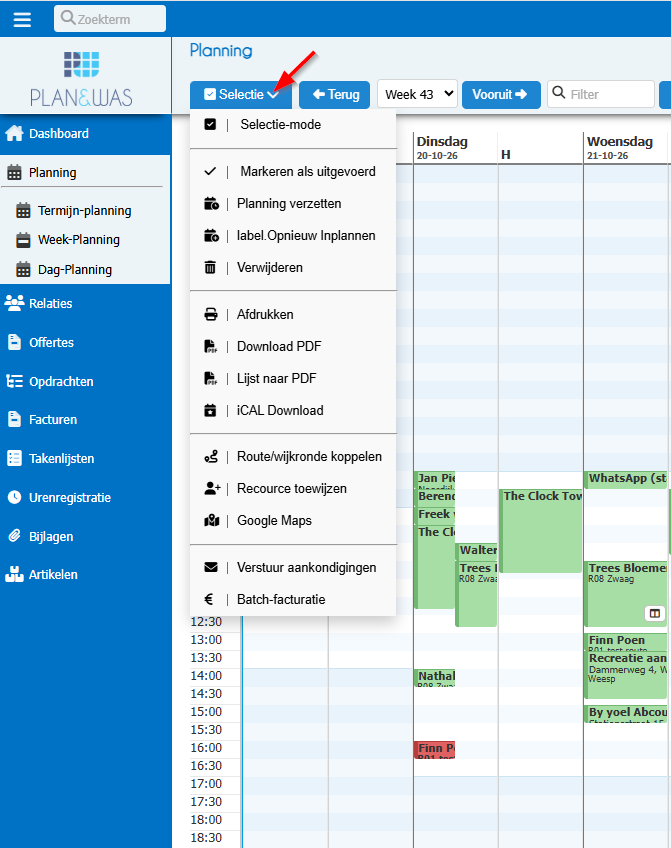Open Trees Bloeme R08 Zwaag appointment
This screenshot has height=848, width=671.
click(626, 593)
